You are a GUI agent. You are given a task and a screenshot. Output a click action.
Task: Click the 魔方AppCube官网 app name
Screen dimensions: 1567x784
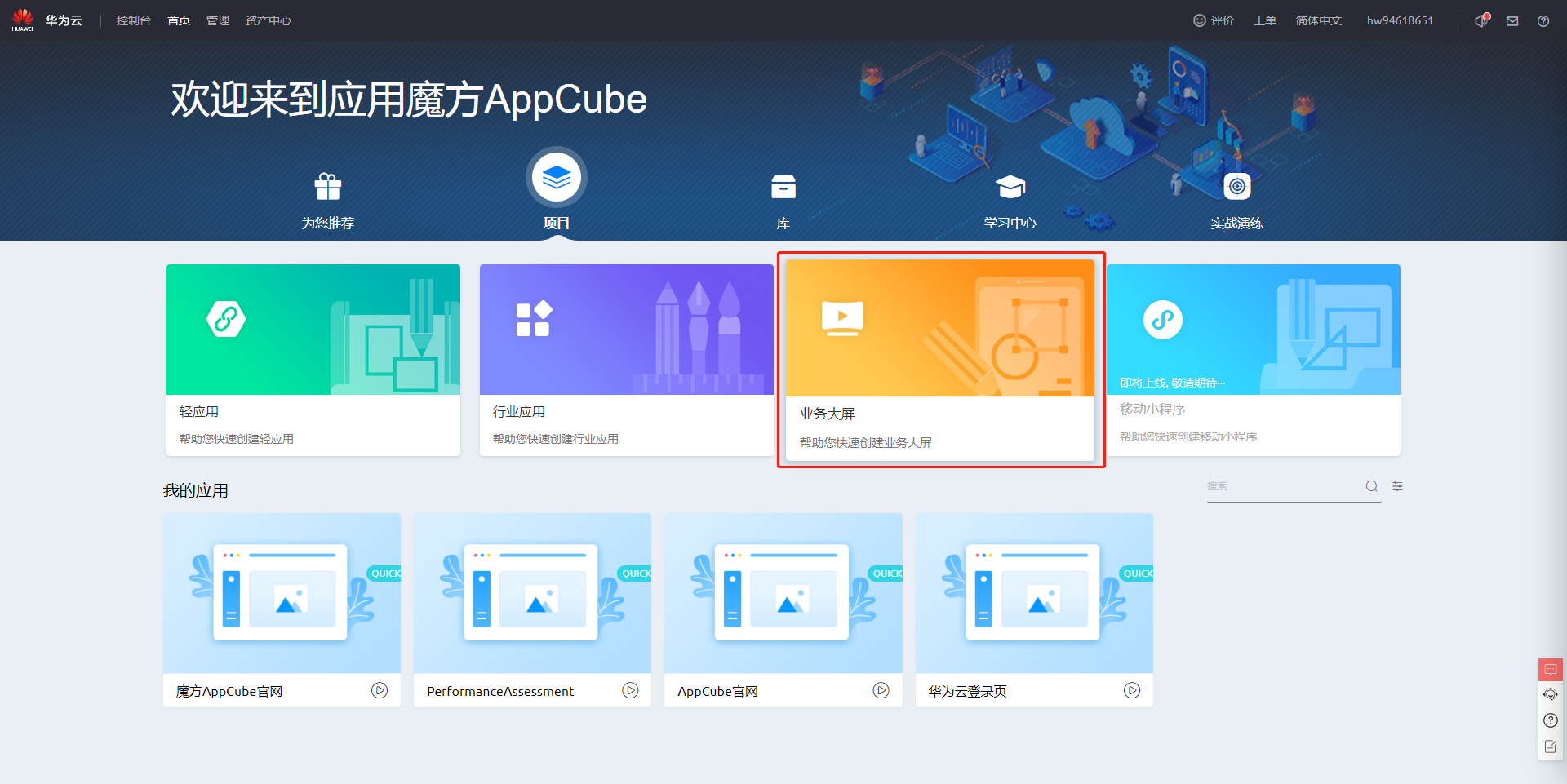click(x=229, y=691)
